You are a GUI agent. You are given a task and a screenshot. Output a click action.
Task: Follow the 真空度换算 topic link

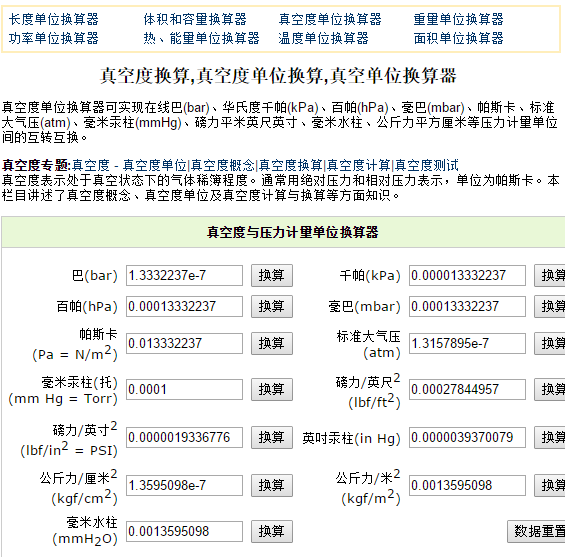(x=291, y=165)
